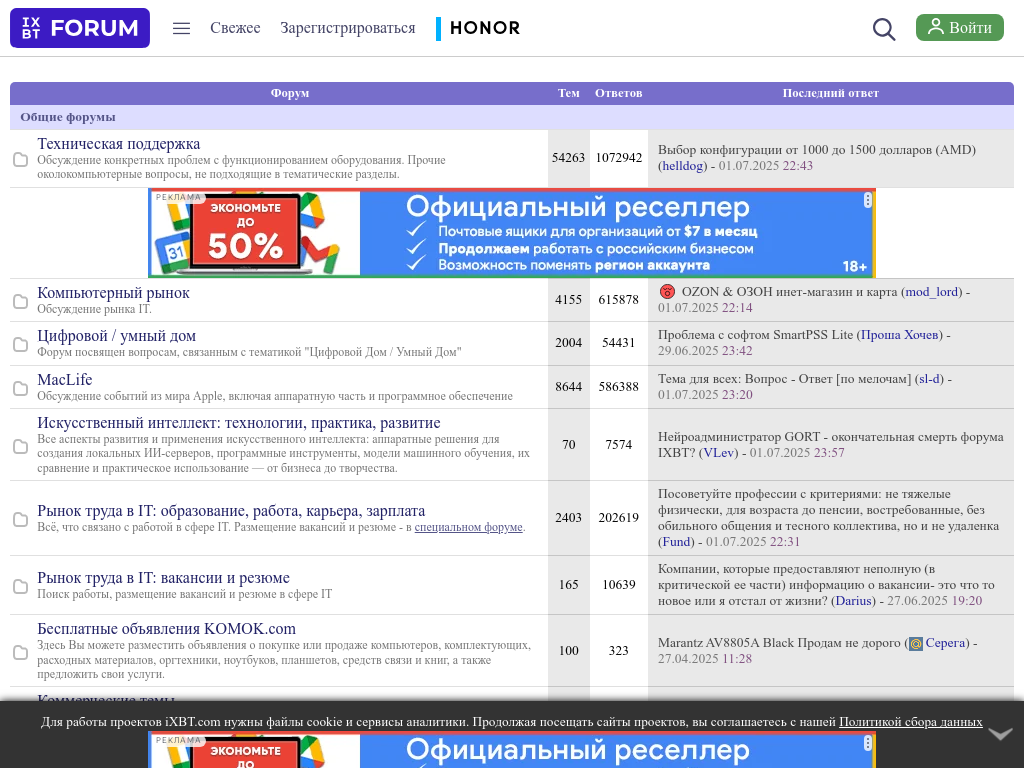Click the Официальный реселлер top ad banner
The width and height of the screenshot is (1024, 768).
pos(512,233)
